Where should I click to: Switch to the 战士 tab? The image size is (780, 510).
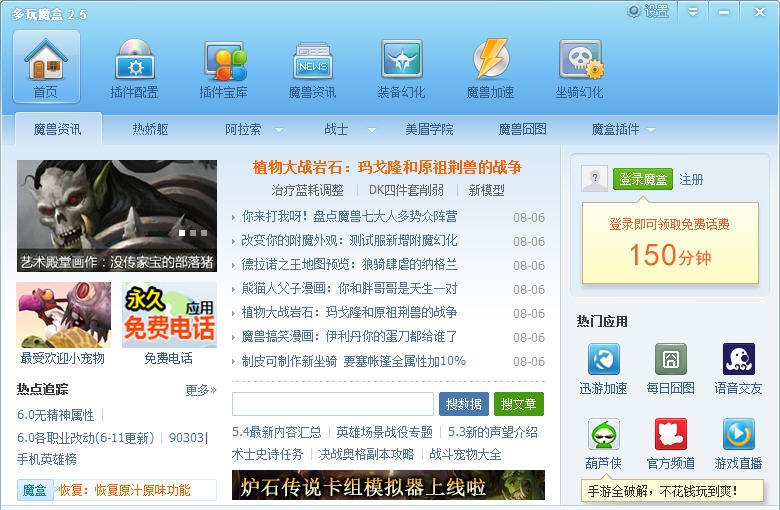(x=336, y=129)
